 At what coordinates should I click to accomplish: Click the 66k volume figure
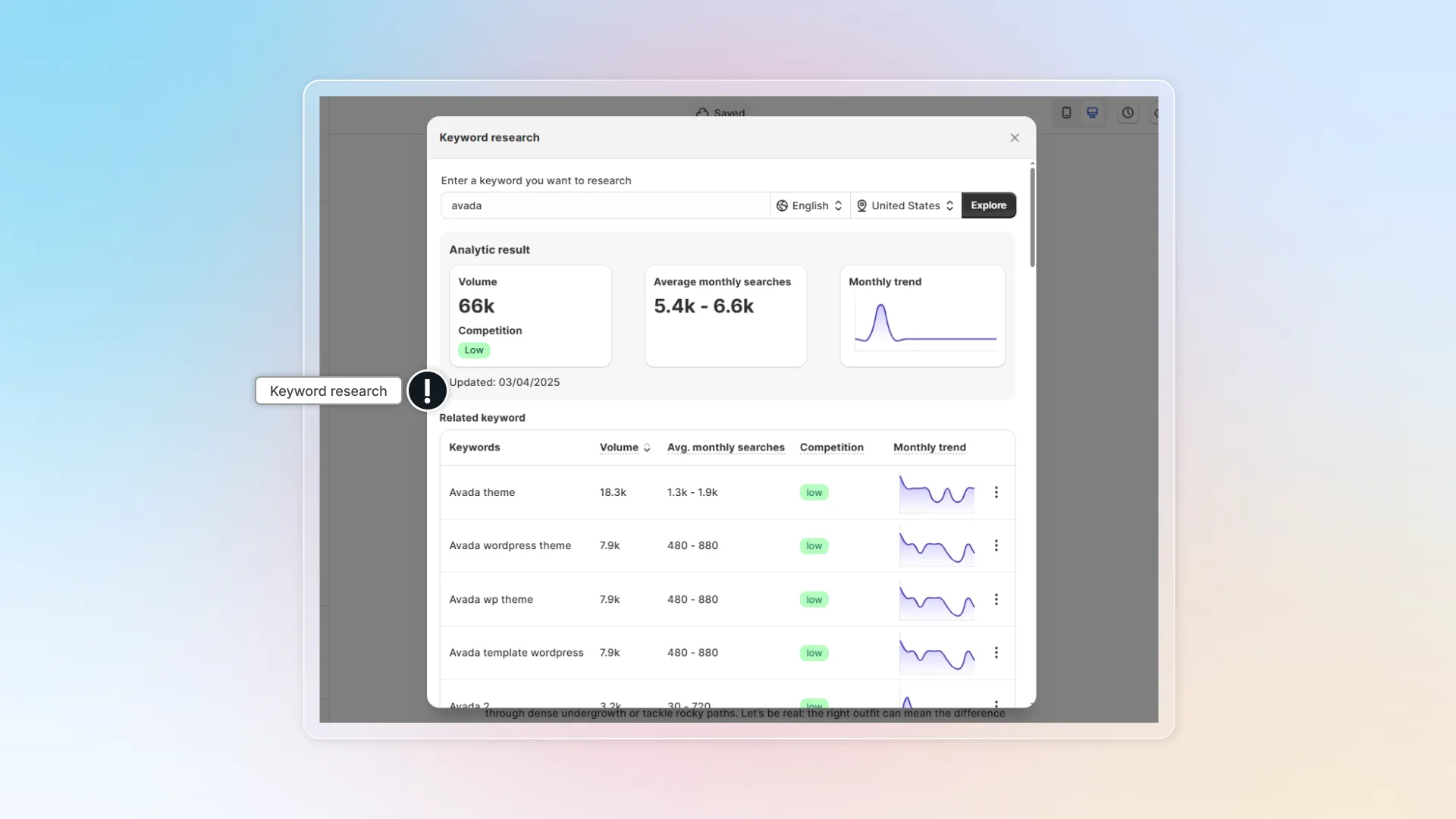476,306
